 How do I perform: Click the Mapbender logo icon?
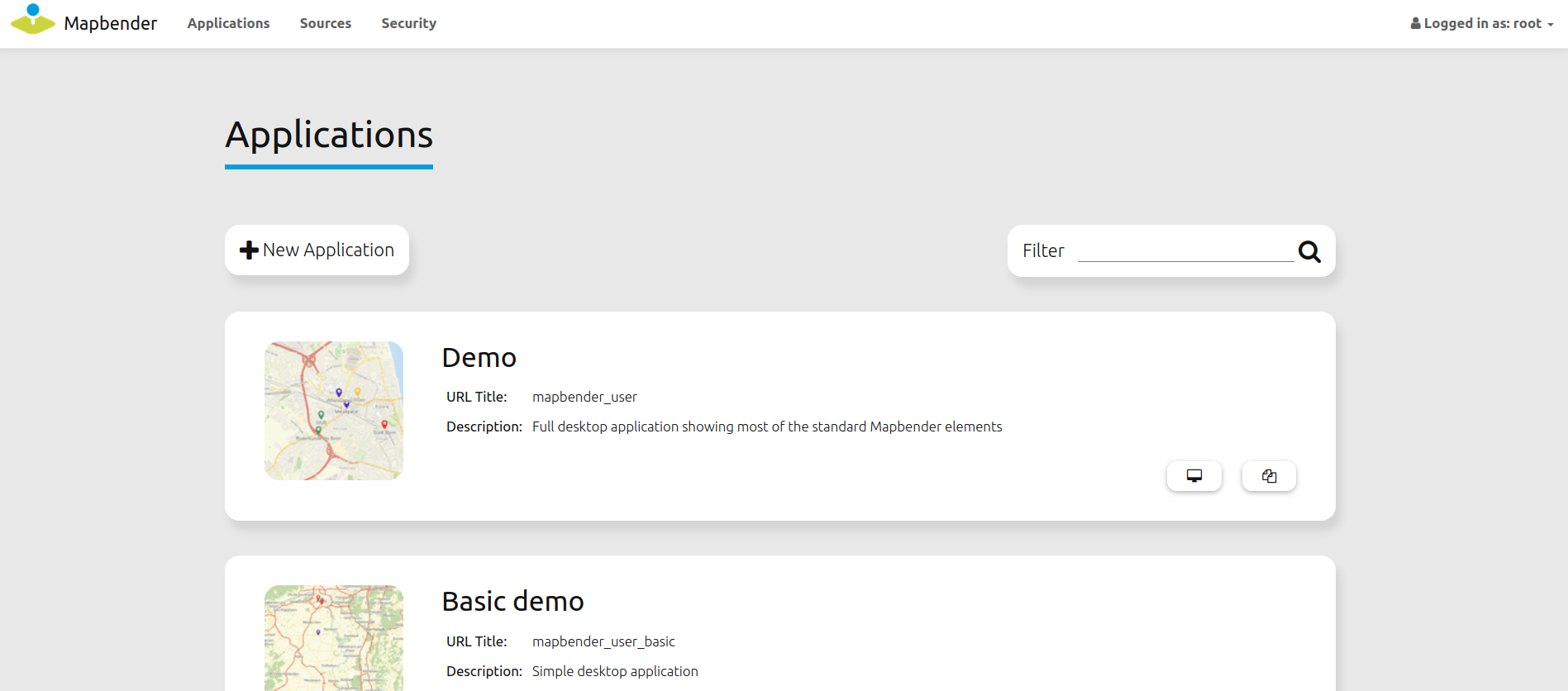33,20
